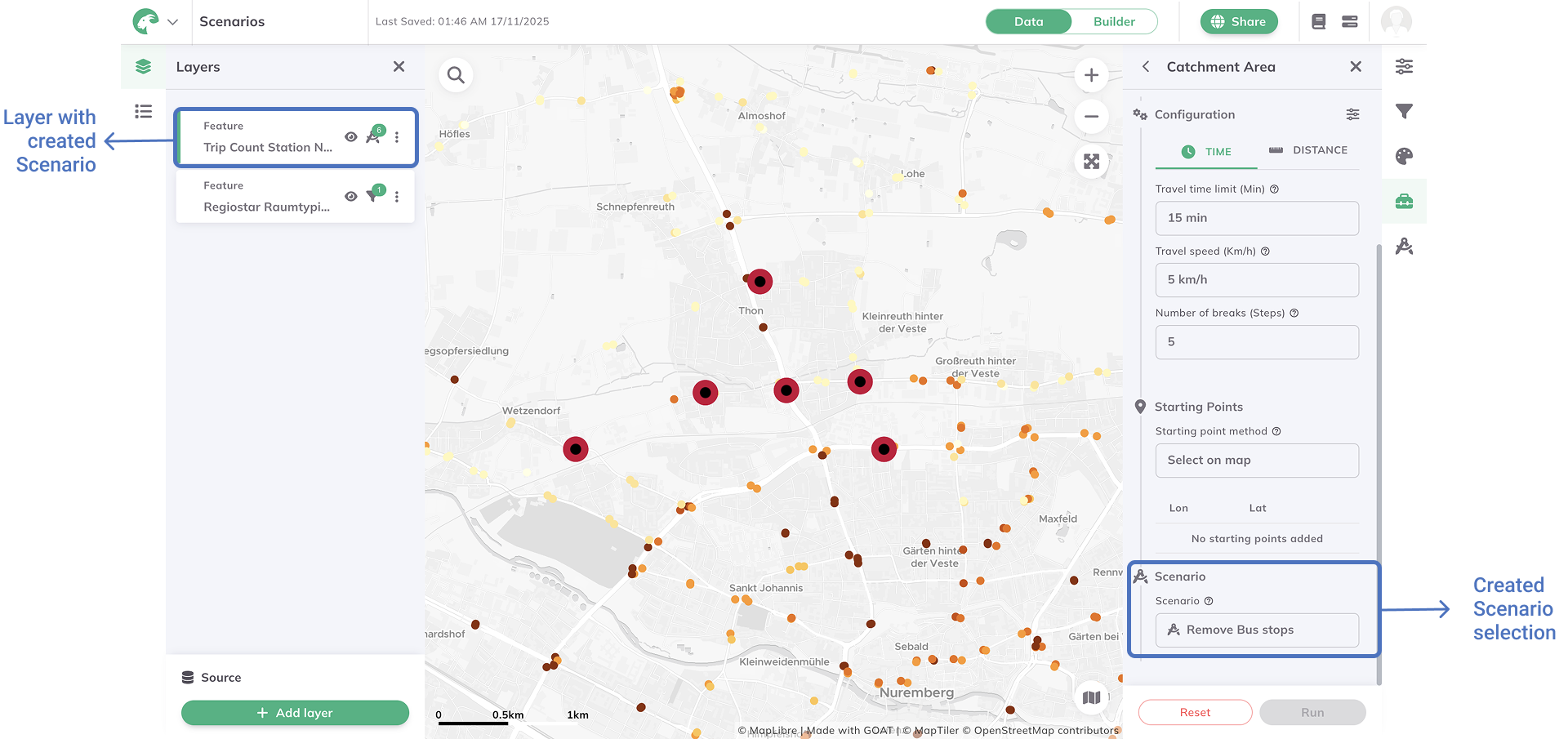Open more options for Trip Count Station layer
The image size is (1568, 739).
pyautogui.click(x=397, y=137)
